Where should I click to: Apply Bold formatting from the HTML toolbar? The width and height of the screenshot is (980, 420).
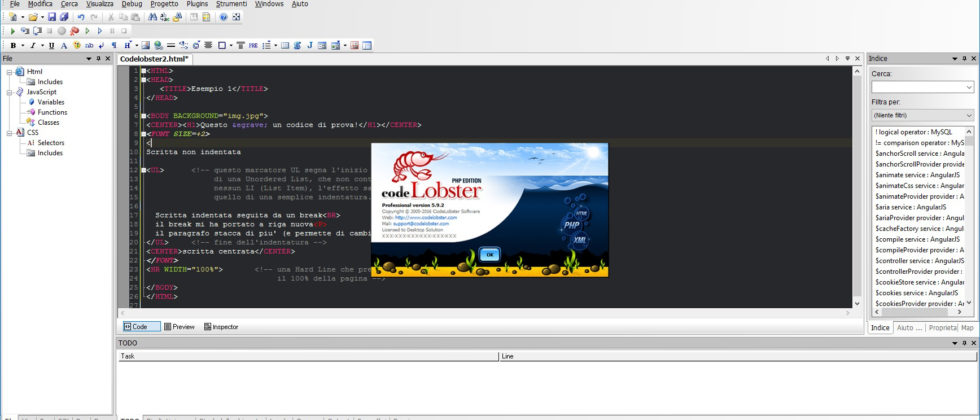coord(13,45)
